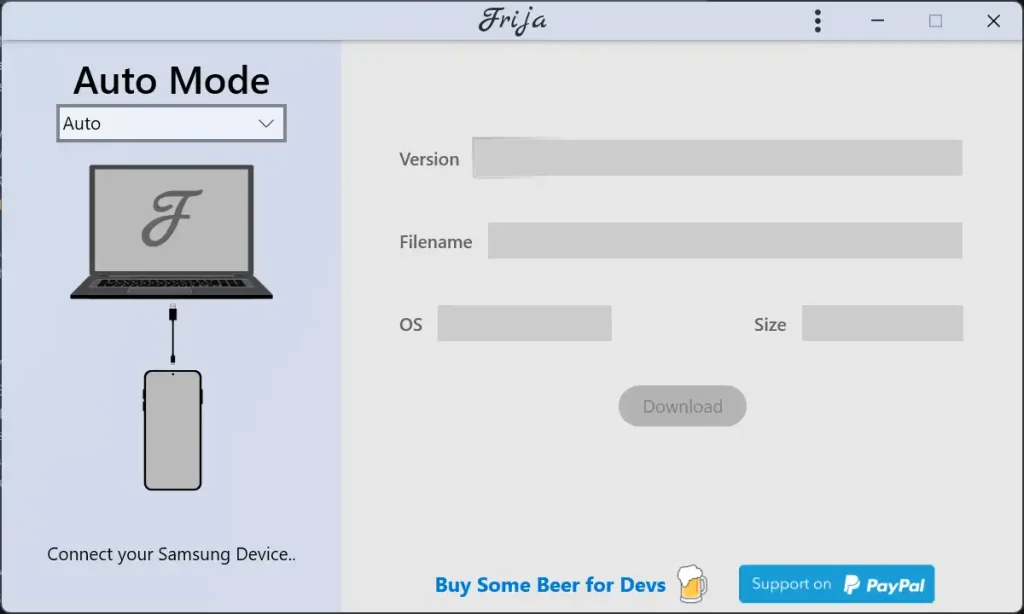
Task: Click into the Size field
Action: [x=882, y=323]
